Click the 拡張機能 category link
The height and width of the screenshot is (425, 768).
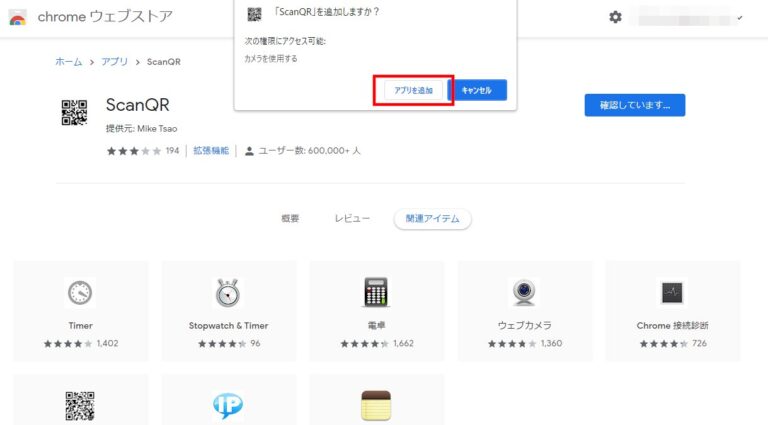[211, 151]
